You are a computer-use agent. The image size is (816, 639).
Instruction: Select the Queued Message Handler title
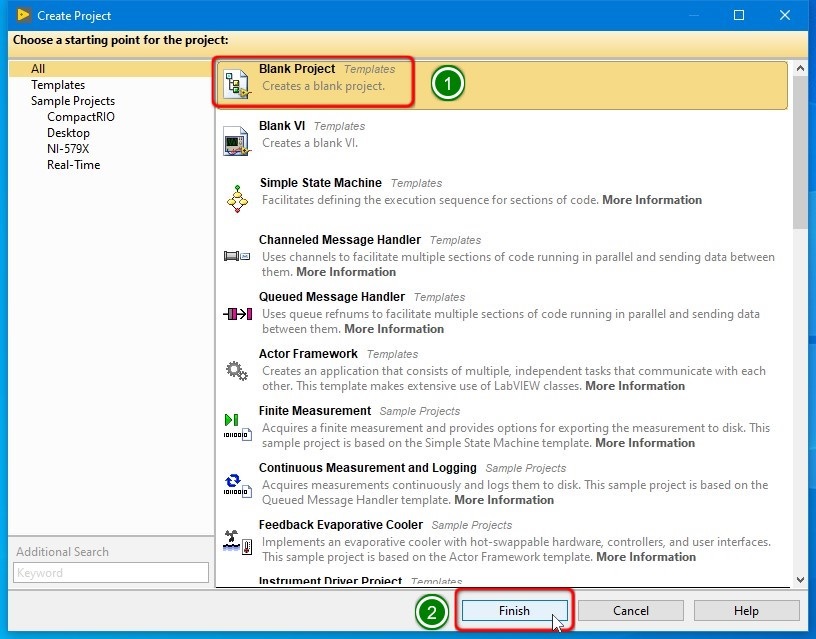tap(332, 297)
